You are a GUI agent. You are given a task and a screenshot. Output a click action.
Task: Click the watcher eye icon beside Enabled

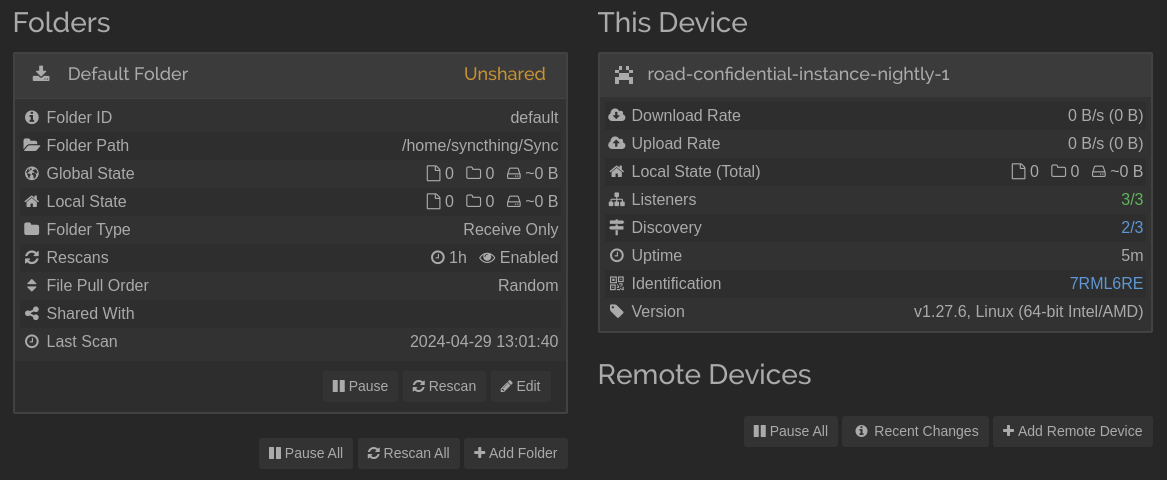[487, 257]
